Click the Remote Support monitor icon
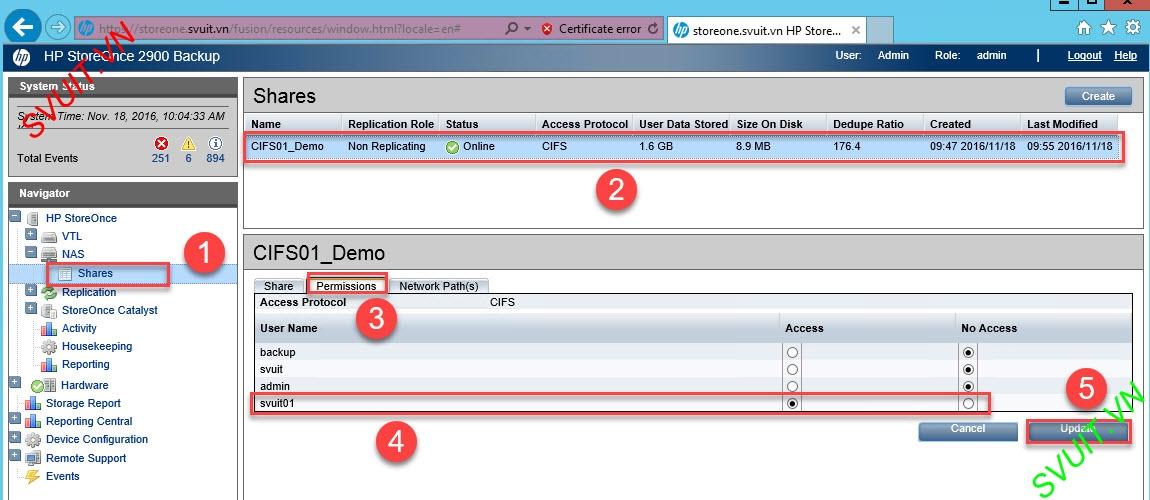This screenshot has width=1150, height=500. tap(33, 458)
